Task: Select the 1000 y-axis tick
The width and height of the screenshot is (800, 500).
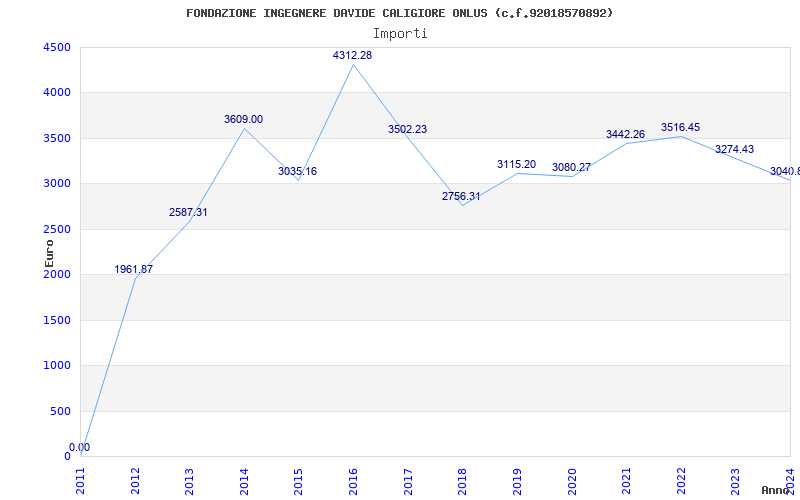Action: (57, 365)
